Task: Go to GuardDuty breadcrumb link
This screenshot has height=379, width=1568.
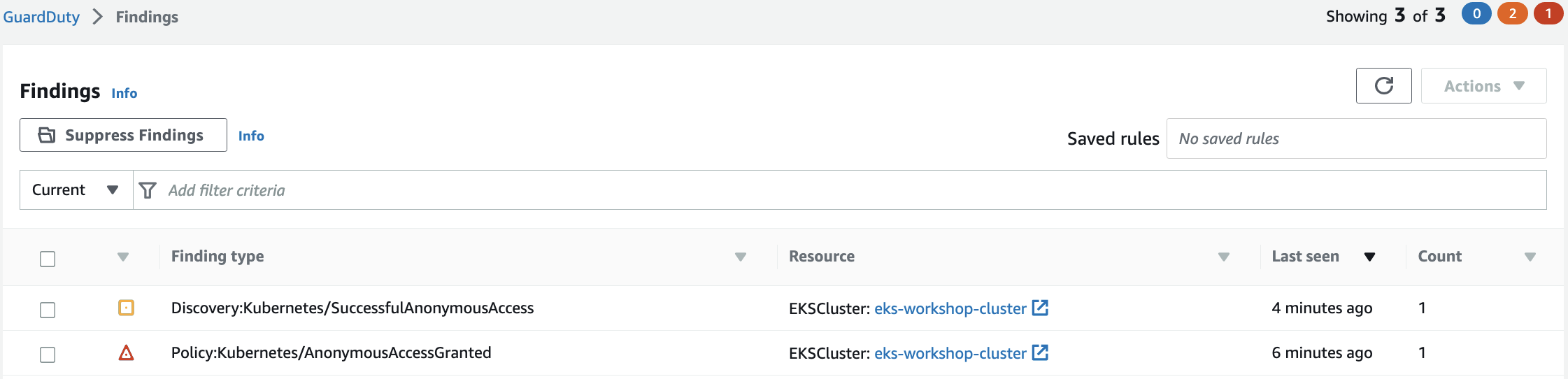Action: coord(42,17)
